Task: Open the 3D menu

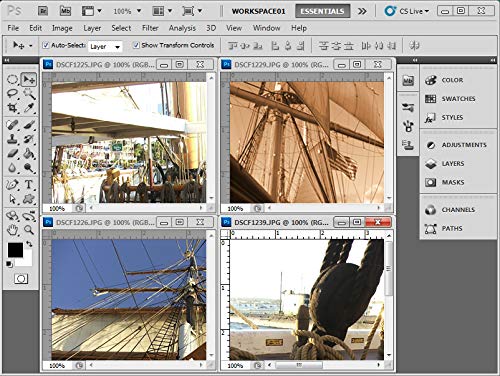Action: (211, 28)
